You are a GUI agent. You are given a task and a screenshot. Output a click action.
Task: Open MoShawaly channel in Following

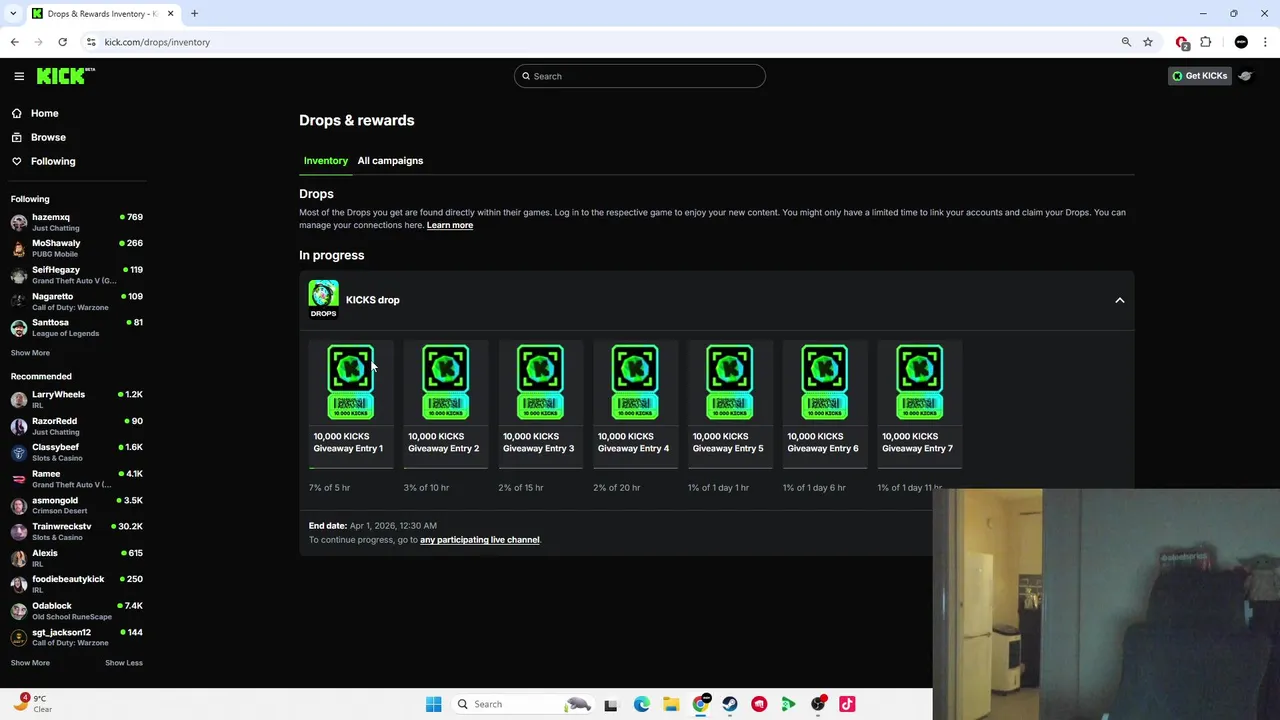coord(76,248)
